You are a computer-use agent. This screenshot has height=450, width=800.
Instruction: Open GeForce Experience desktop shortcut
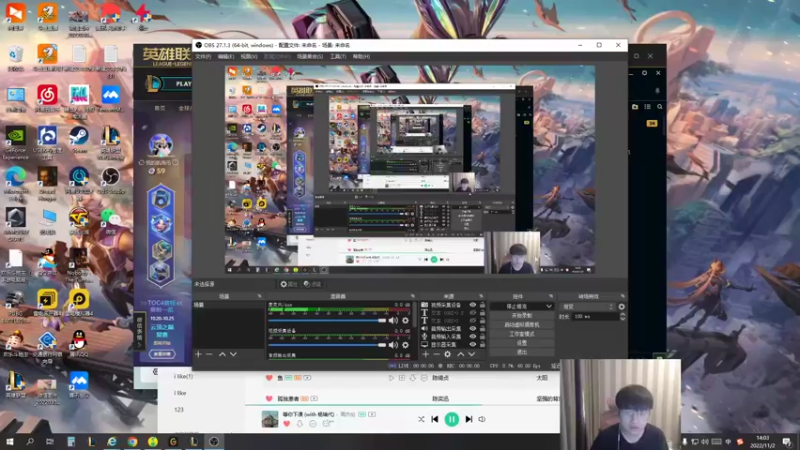tap(16, 142)
